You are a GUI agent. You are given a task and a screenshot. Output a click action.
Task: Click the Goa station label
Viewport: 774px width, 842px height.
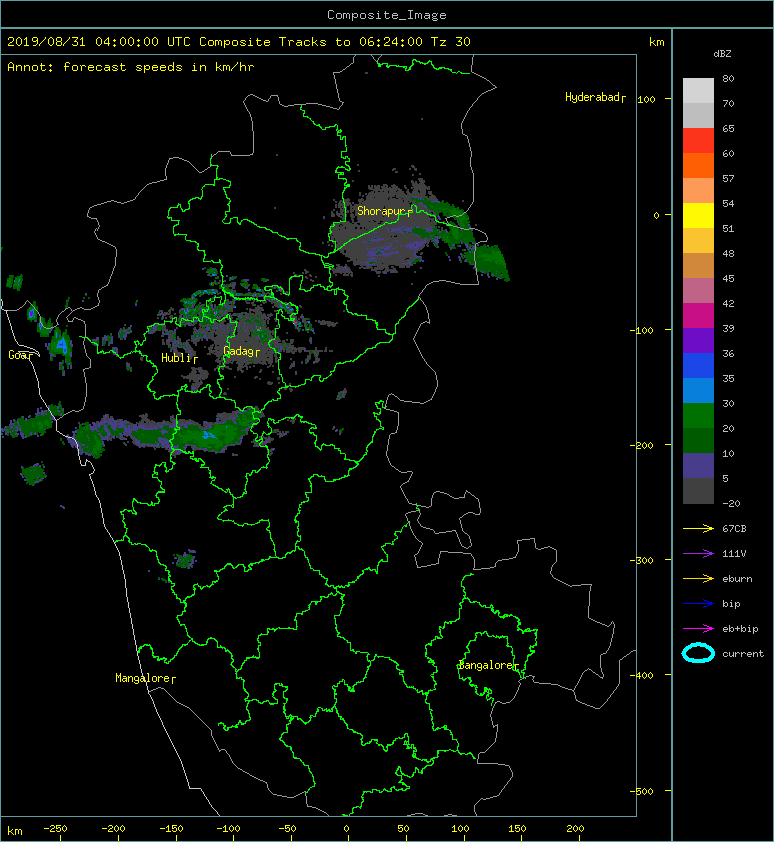[20, 355]
